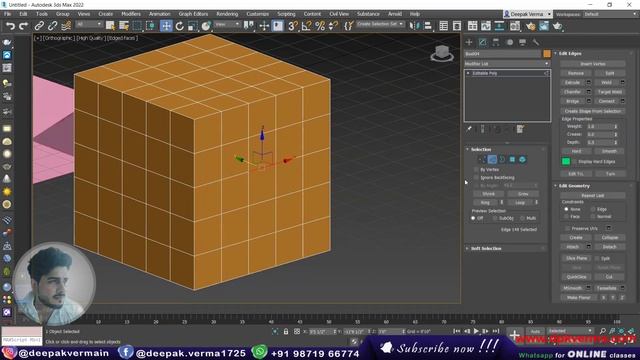Select the Edge constraint radio
This screenshot has width=640, height=360.
tap(593, 209)
